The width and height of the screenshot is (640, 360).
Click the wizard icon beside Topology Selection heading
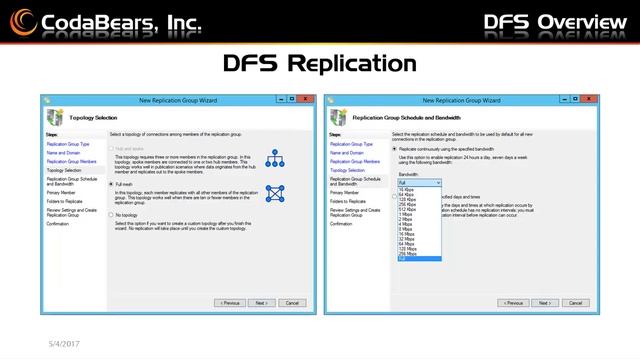coord(55,118)
